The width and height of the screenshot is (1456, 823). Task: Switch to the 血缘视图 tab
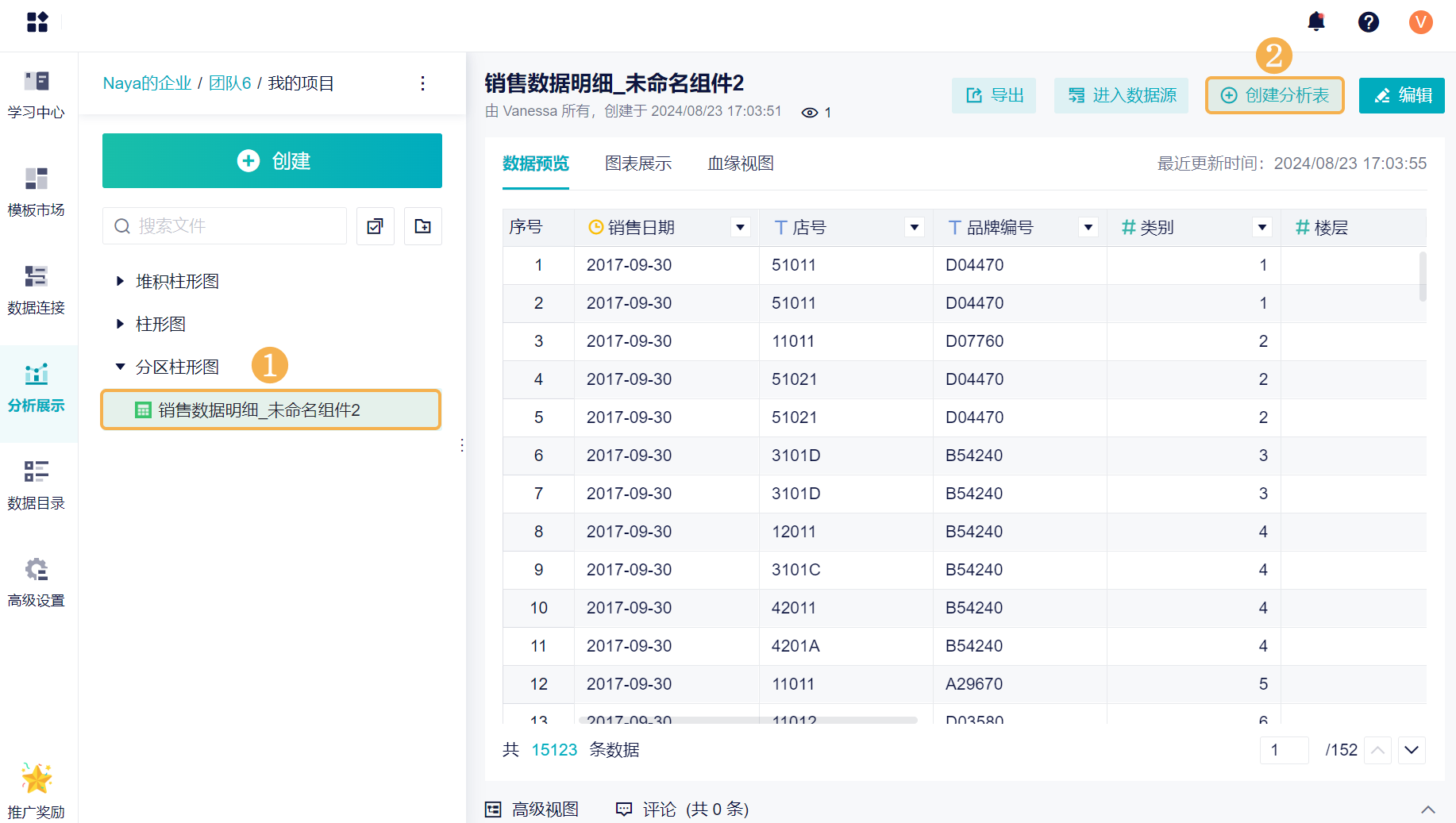click(740, 163)
